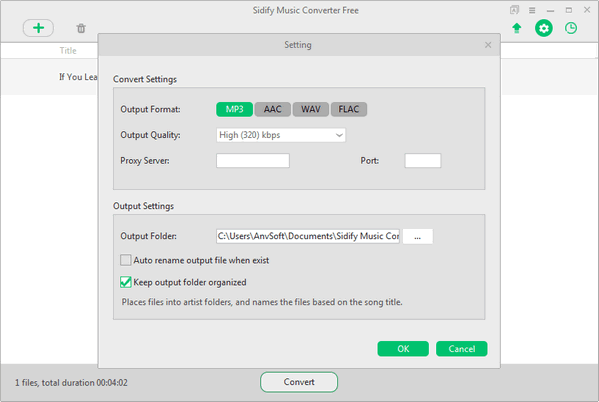This screenshot has height=402, width=599.
Task: Click the Output Folder path field
Action: (308, 236)
